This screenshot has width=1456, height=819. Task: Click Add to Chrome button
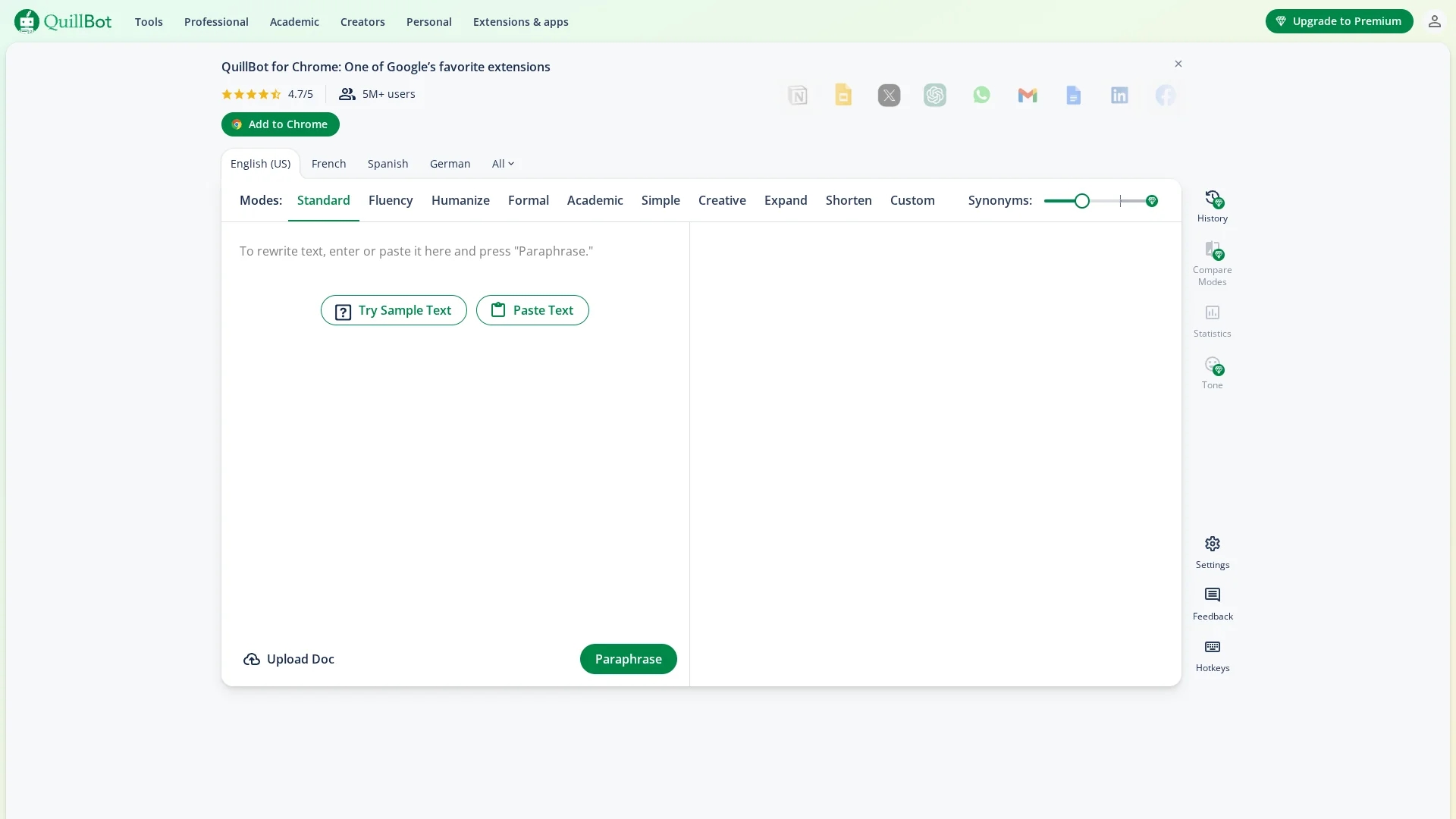[x=280, y=124]
